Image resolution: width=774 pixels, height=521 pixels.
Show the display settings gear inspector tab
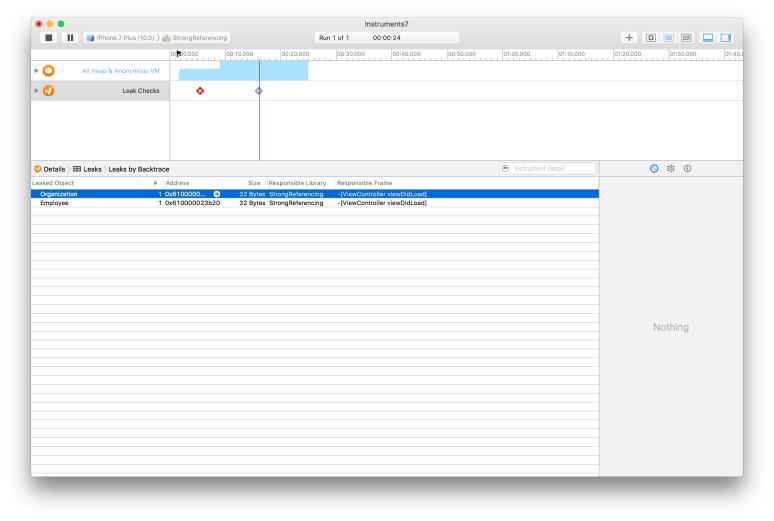(x=671, y=168)
